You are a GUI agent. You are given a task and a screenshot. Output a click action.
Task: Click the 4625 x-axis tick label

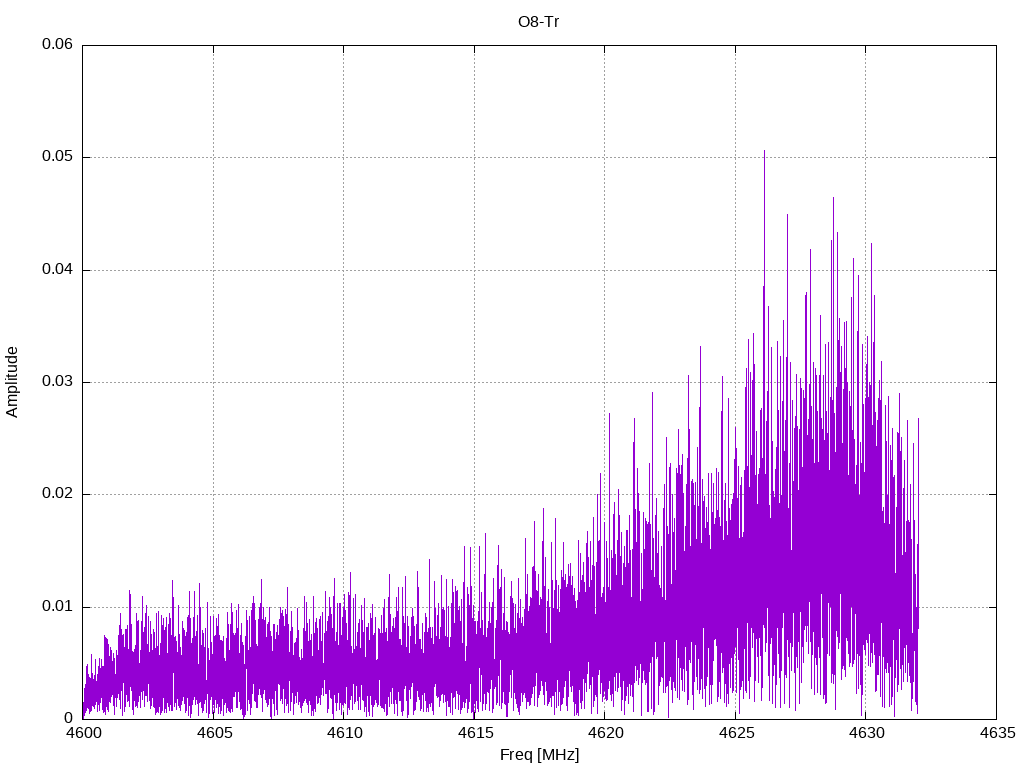[736, 733]
